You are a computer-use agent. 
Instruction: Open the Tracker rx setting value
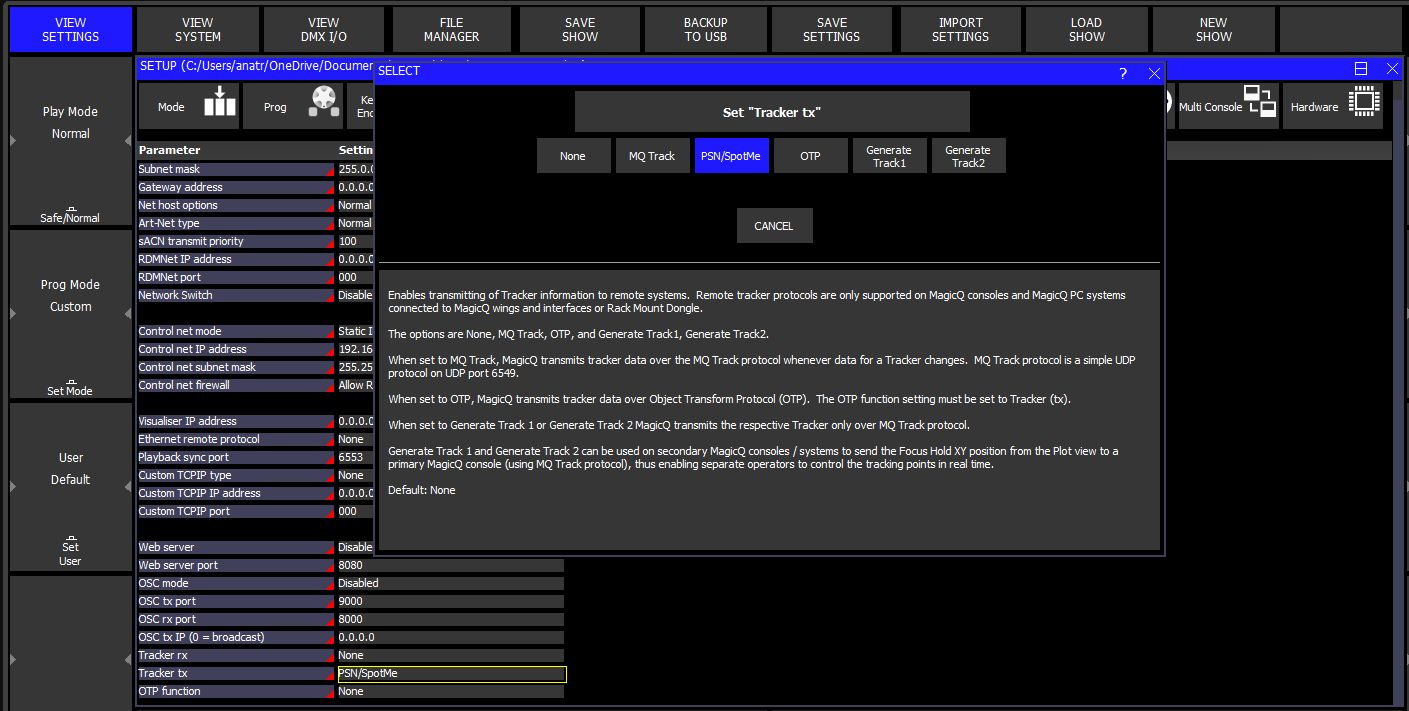[x=450, y=655]
